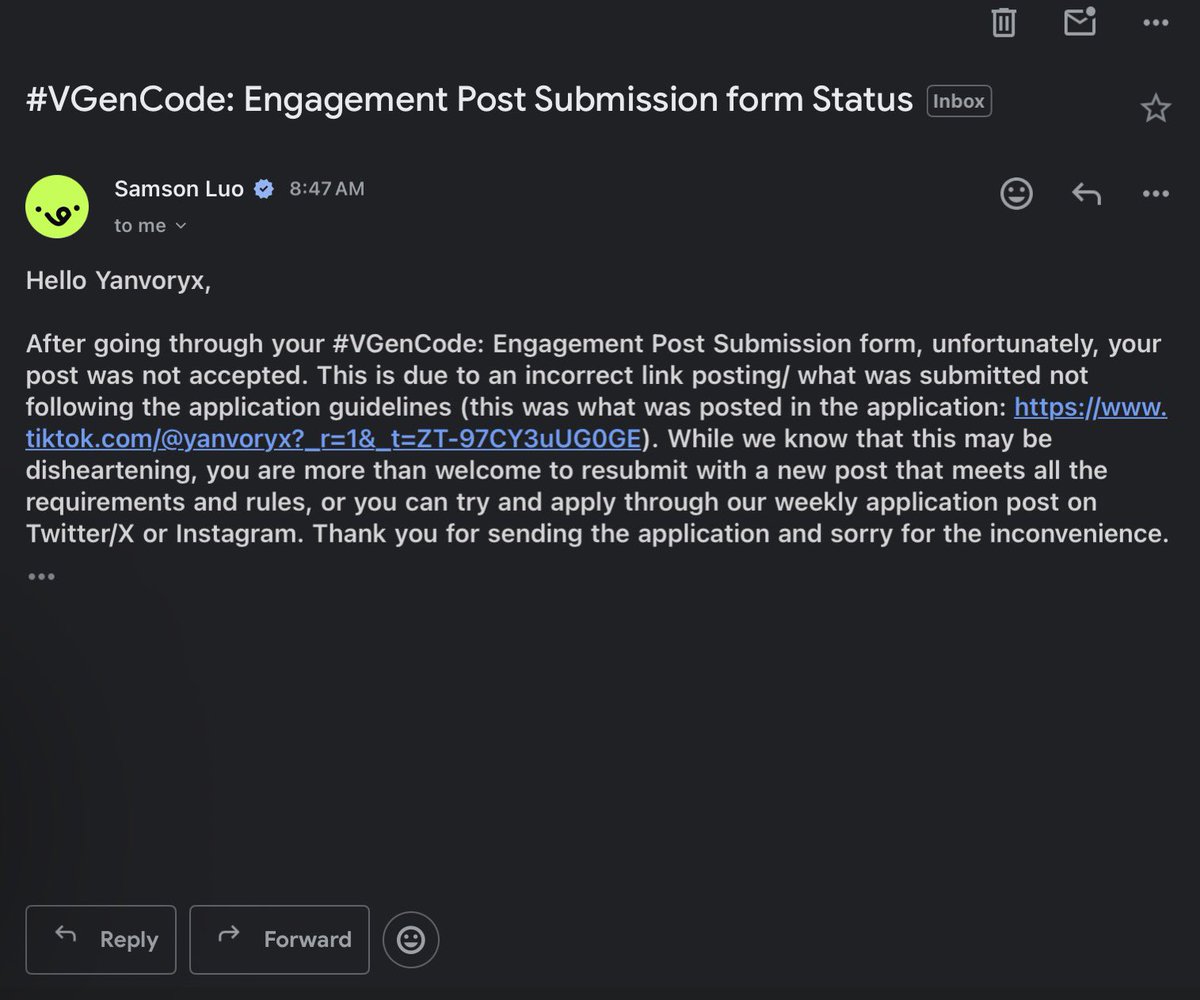Click the Forward button
Screen dimensions: 1200x1000
click(279, 940)
